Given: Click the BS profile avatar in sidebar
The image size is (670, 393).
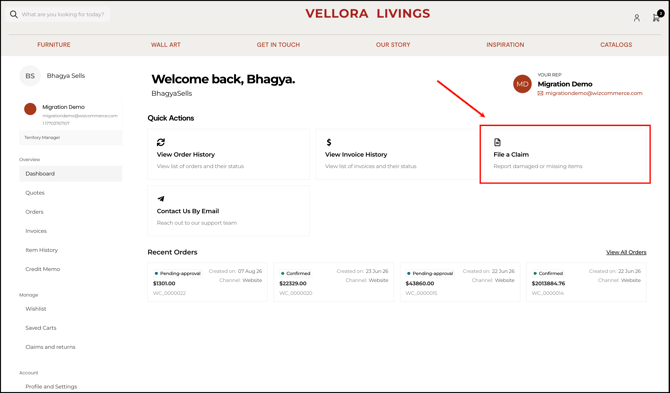Looking at the screenshot, I should pos(30,76).
